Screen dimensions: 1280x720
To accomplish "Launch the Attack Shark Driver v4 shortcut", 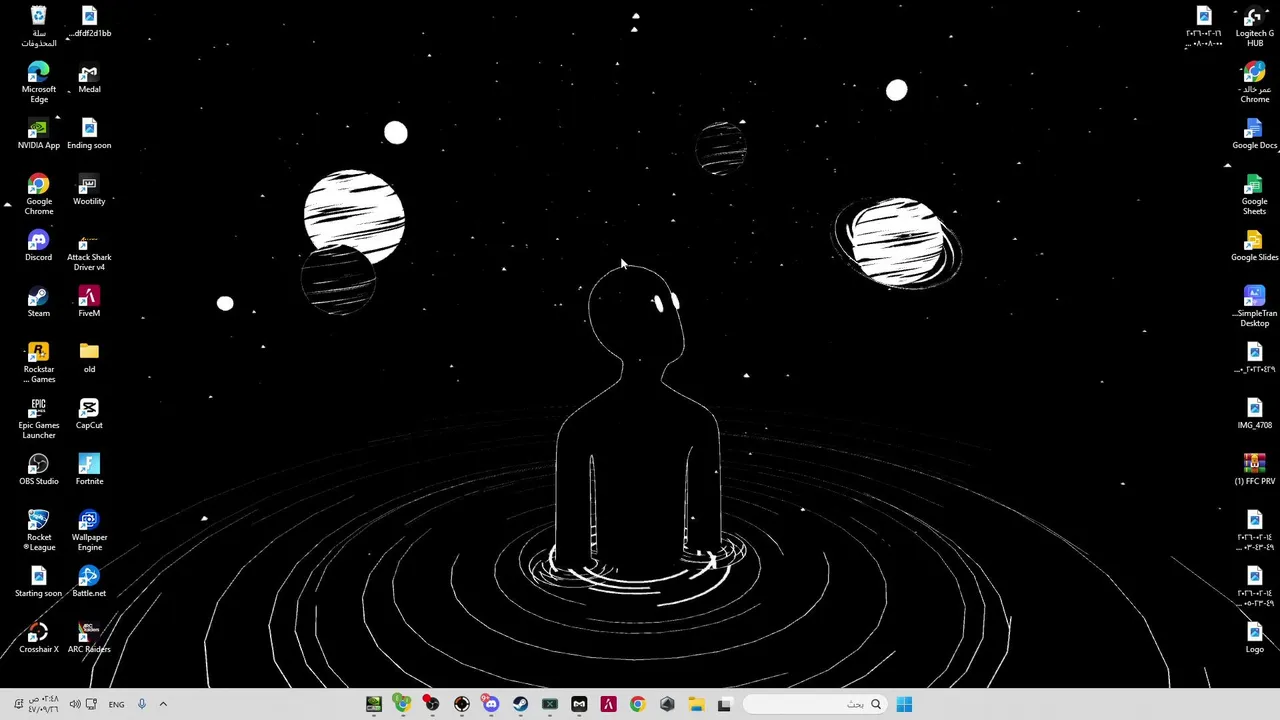I will 89,251.
